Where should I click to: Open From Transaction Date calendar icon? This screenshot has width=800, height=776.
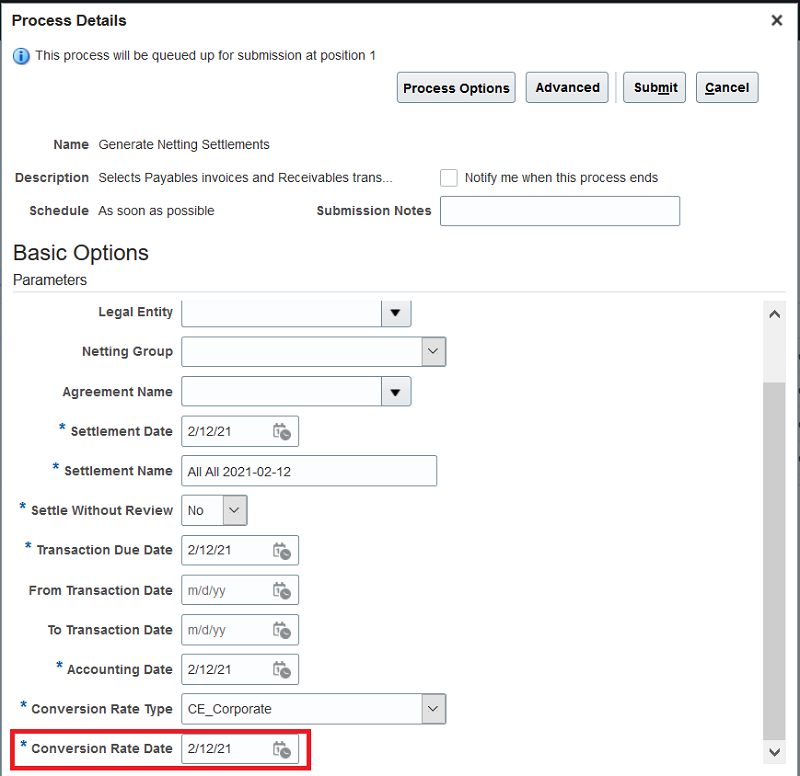(x=282, y=590)
